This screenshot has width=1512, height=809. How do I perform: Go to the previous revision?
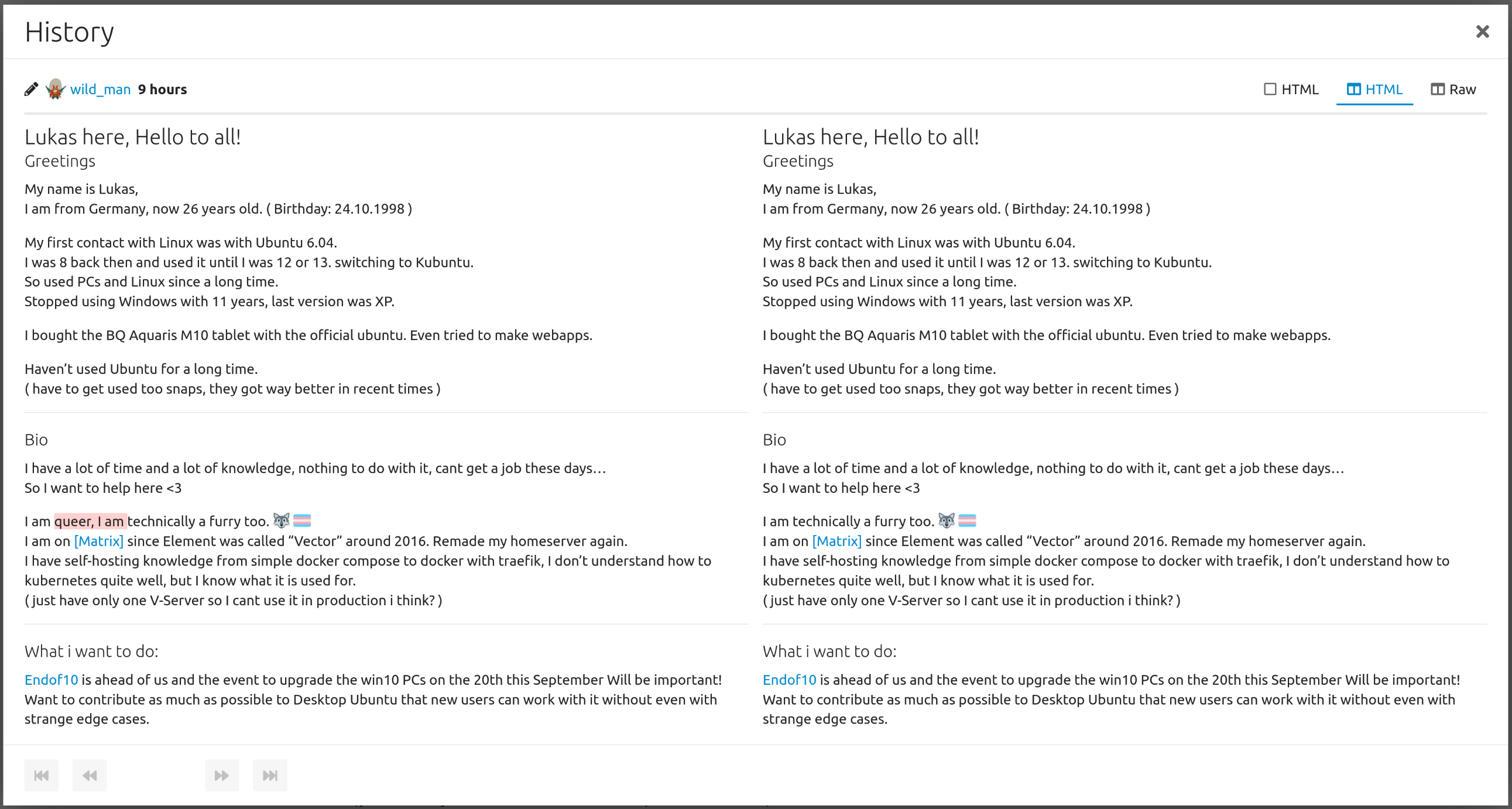(x=90, y=775)
